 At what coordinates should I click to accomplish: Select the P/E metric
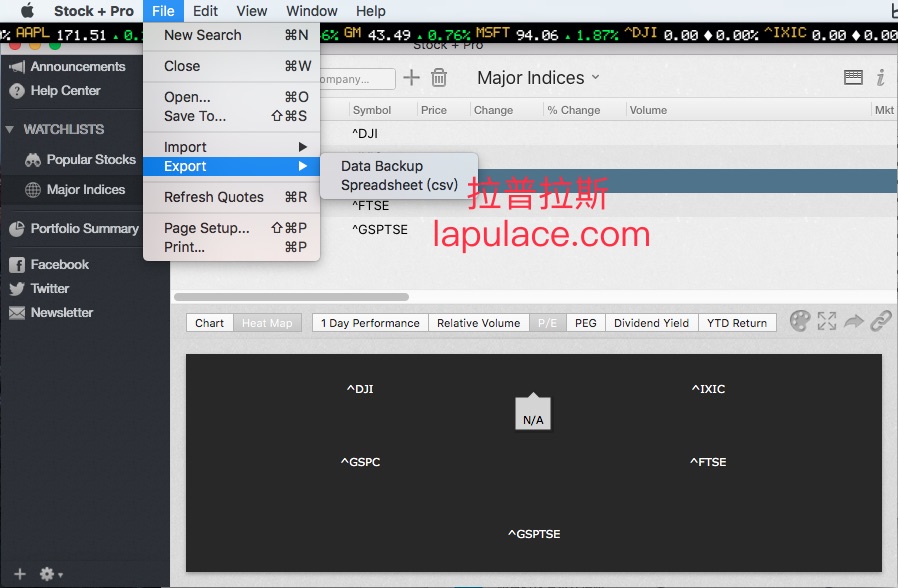(x=548, y=323)
